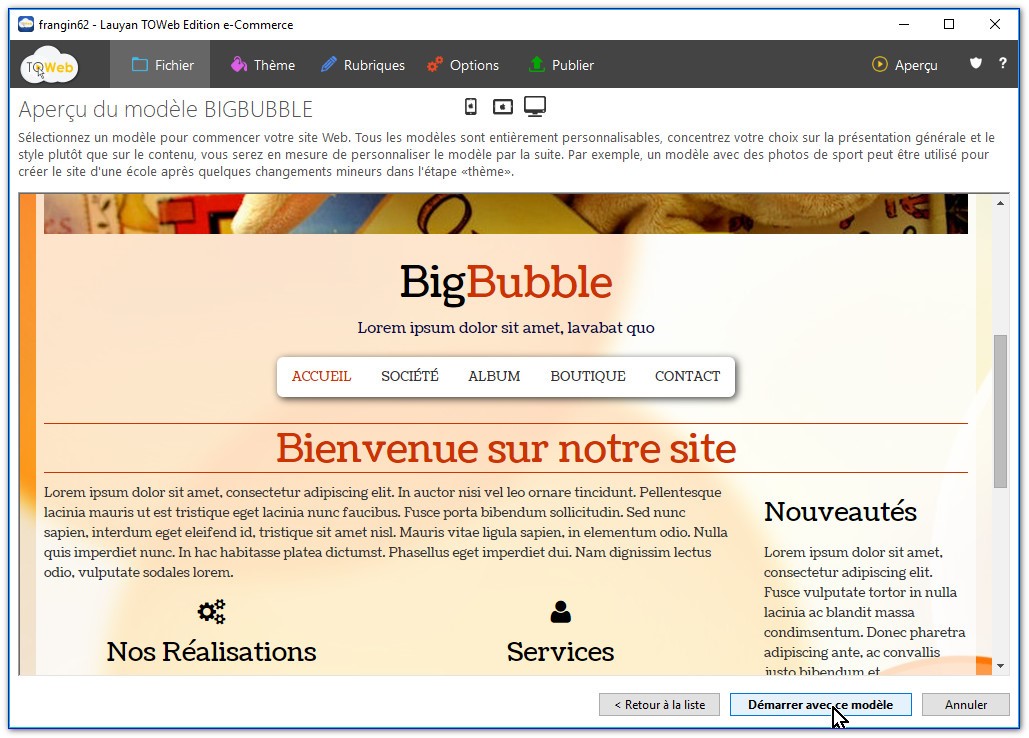1029x738 pixels.
Task: Open the Fichier menu
Action: pos(164,65)
